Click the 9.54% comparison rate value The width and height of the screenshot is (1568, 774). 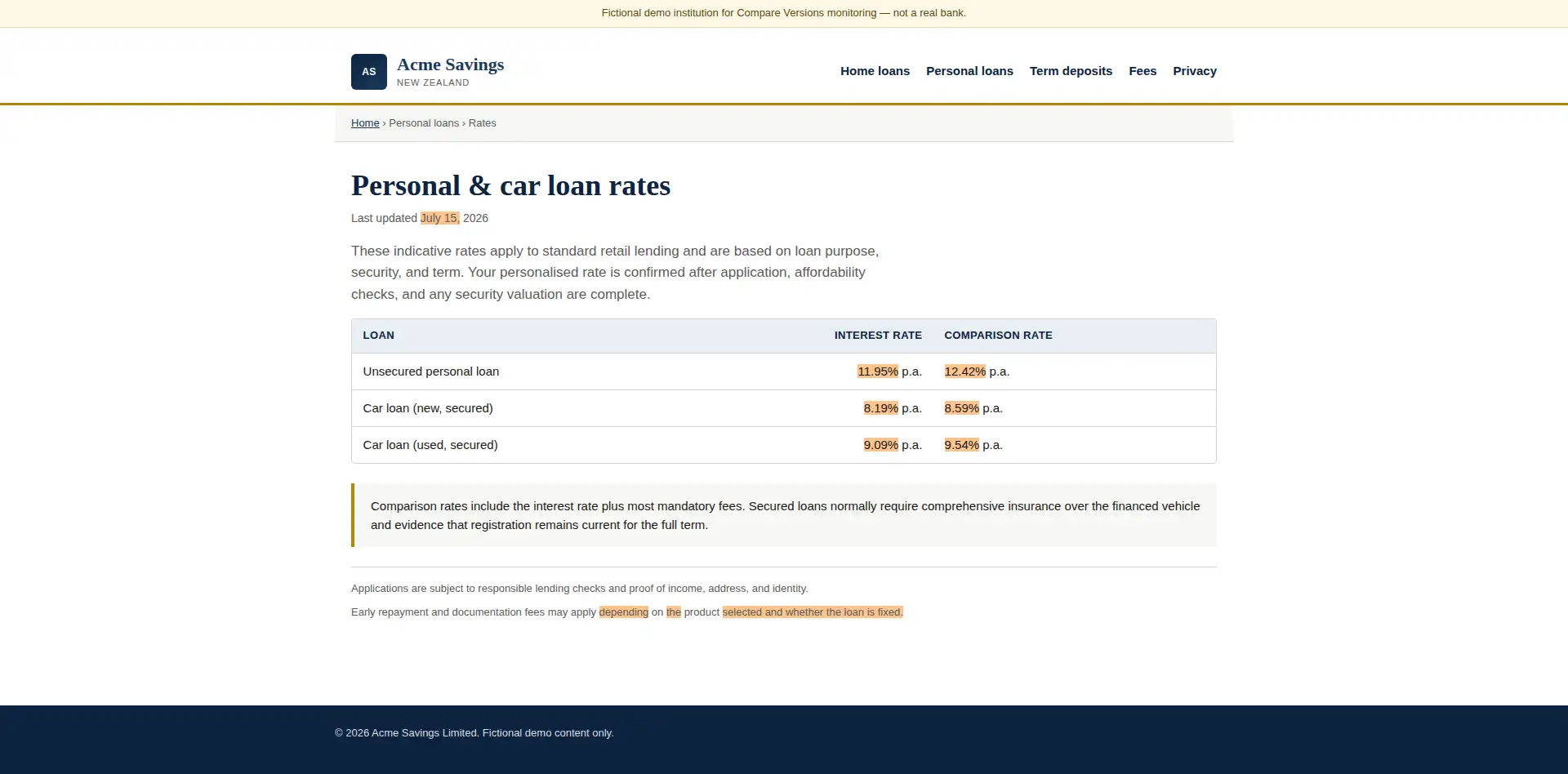point(962,445)
